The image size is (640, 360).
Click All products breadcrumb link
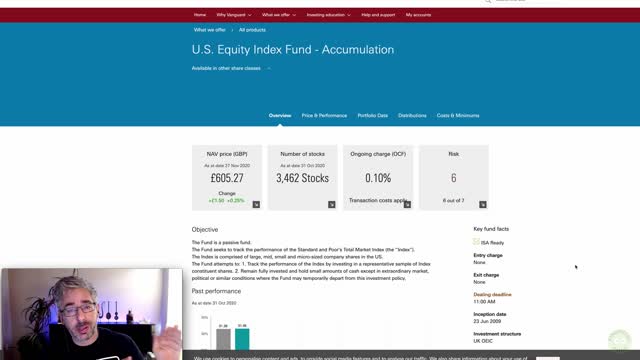[252, 30]
